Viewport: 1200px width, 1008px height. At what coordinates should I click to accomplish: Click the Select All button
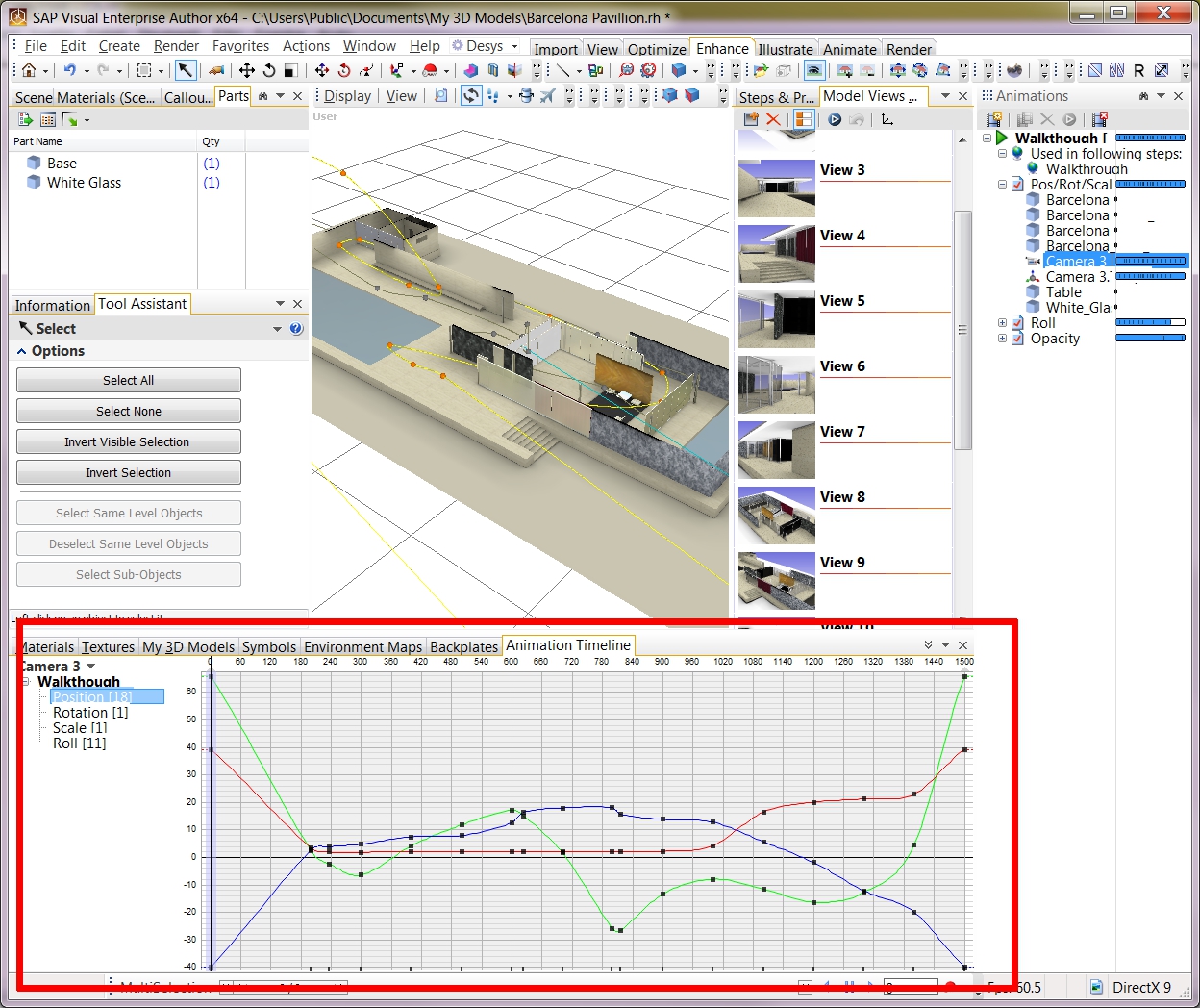click(x=129, y=381)
